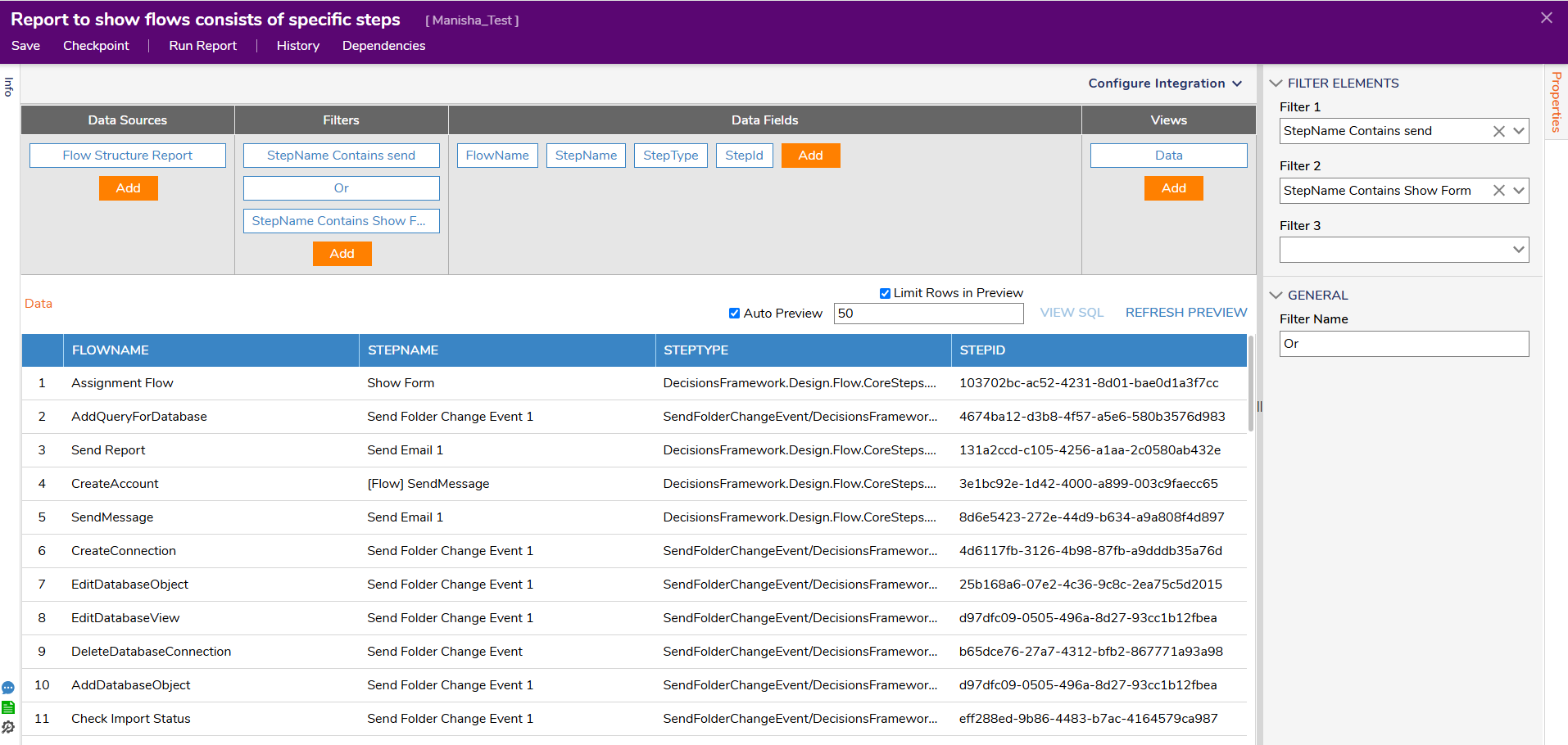This screenshot has width=1568, height=745.
Task: Open the Properties side tab
Action: (x=1557, y=102)
